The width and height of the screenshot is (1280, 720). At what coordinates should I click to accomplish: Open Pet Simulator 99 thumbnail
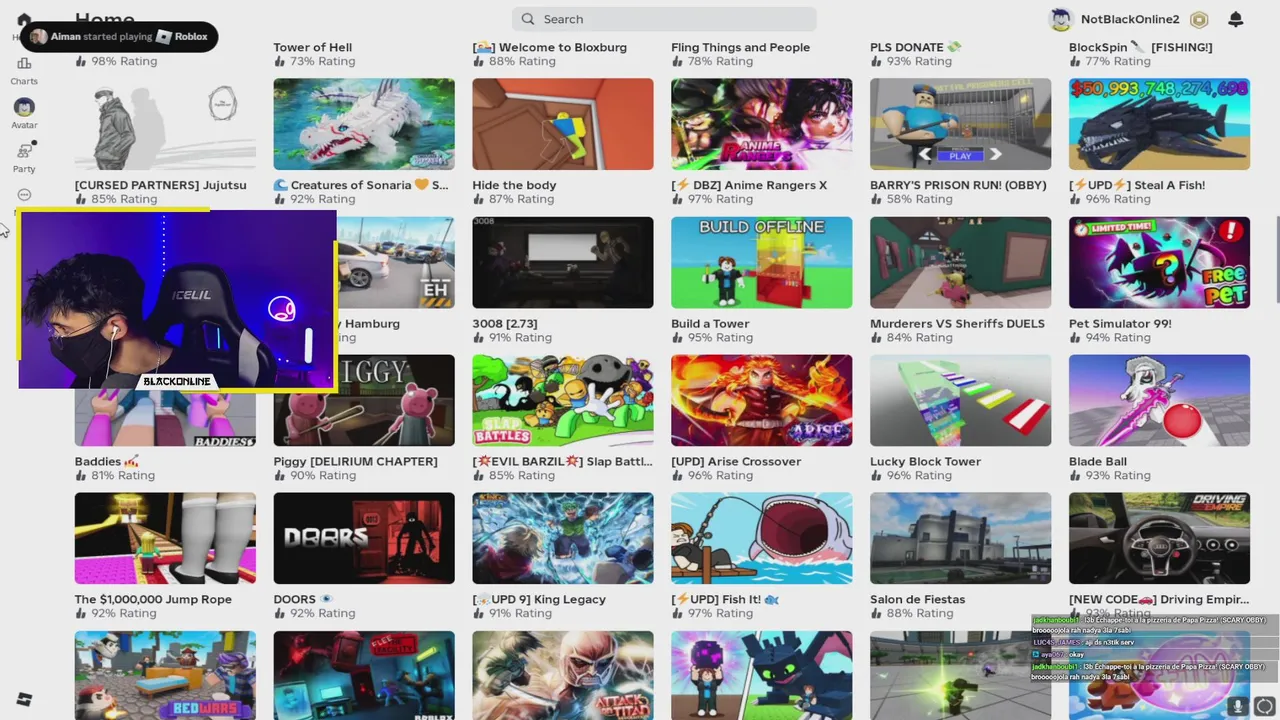click(x=1160, y=262)
